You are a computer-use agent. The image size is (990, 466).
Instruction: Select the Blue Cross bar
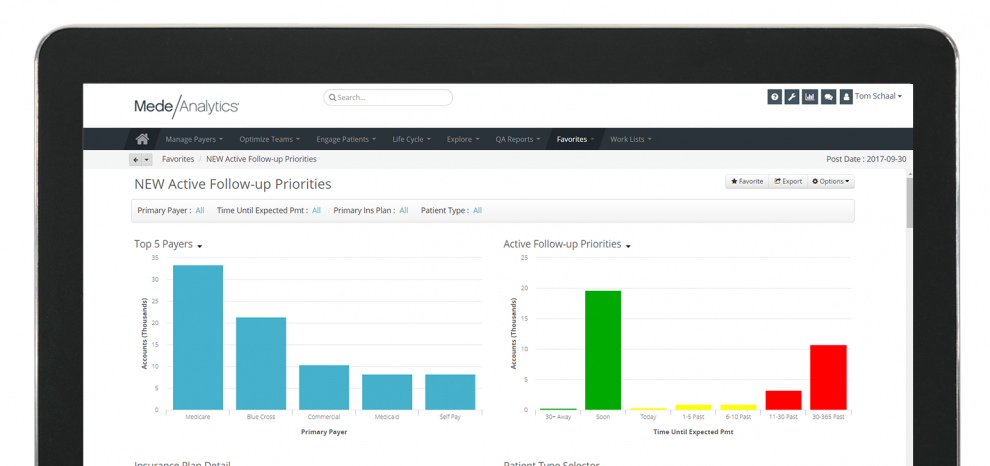pyautogui.click(x=261, y=364)
